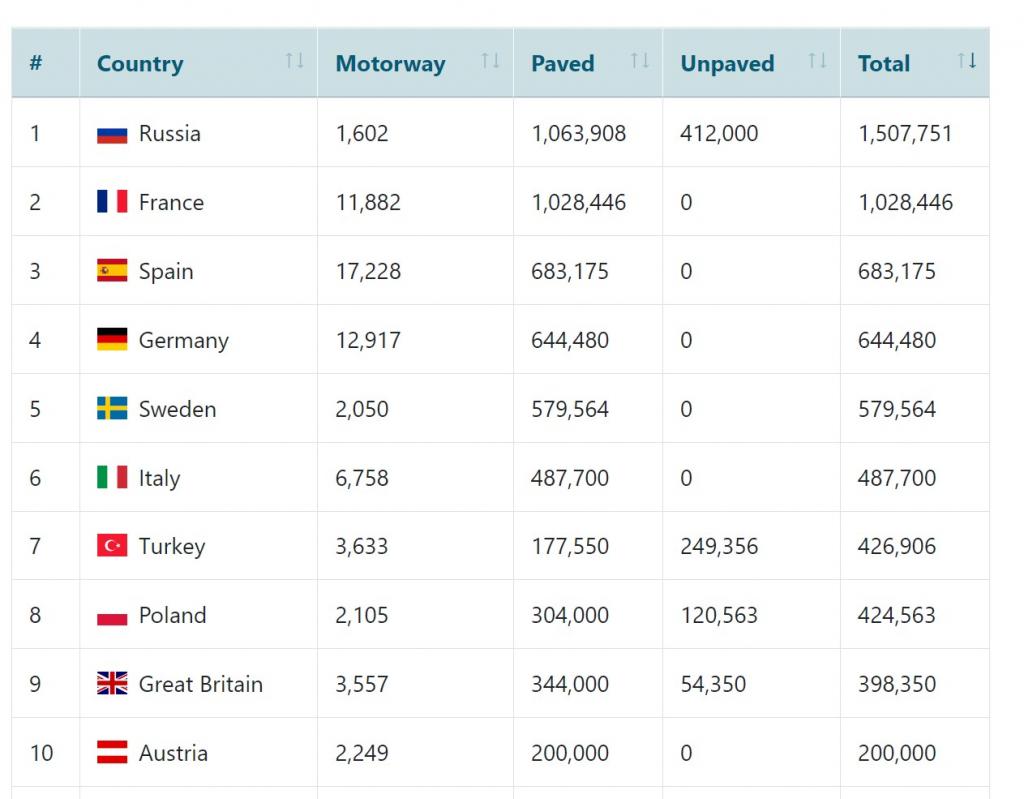This screenshot has width=1024, height=799.
Task: Toggle sort arrows in Country column
Action: click(294, 61)
